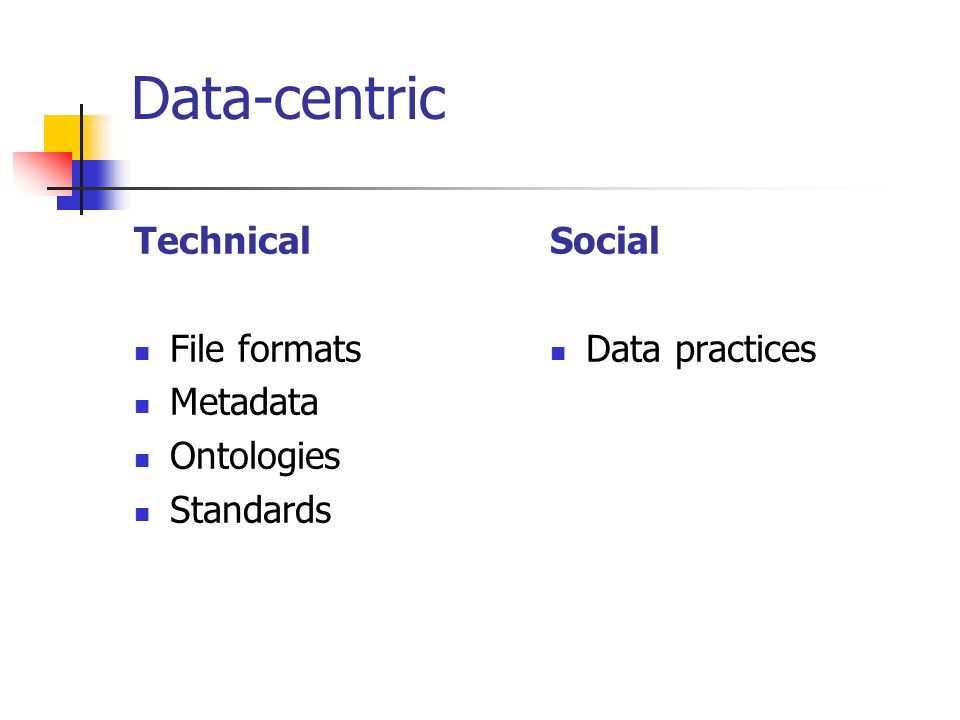Select the Social column heading
The width and height of the screenshot is (960, 720).
pyautogui.click(x=604, y=241)
